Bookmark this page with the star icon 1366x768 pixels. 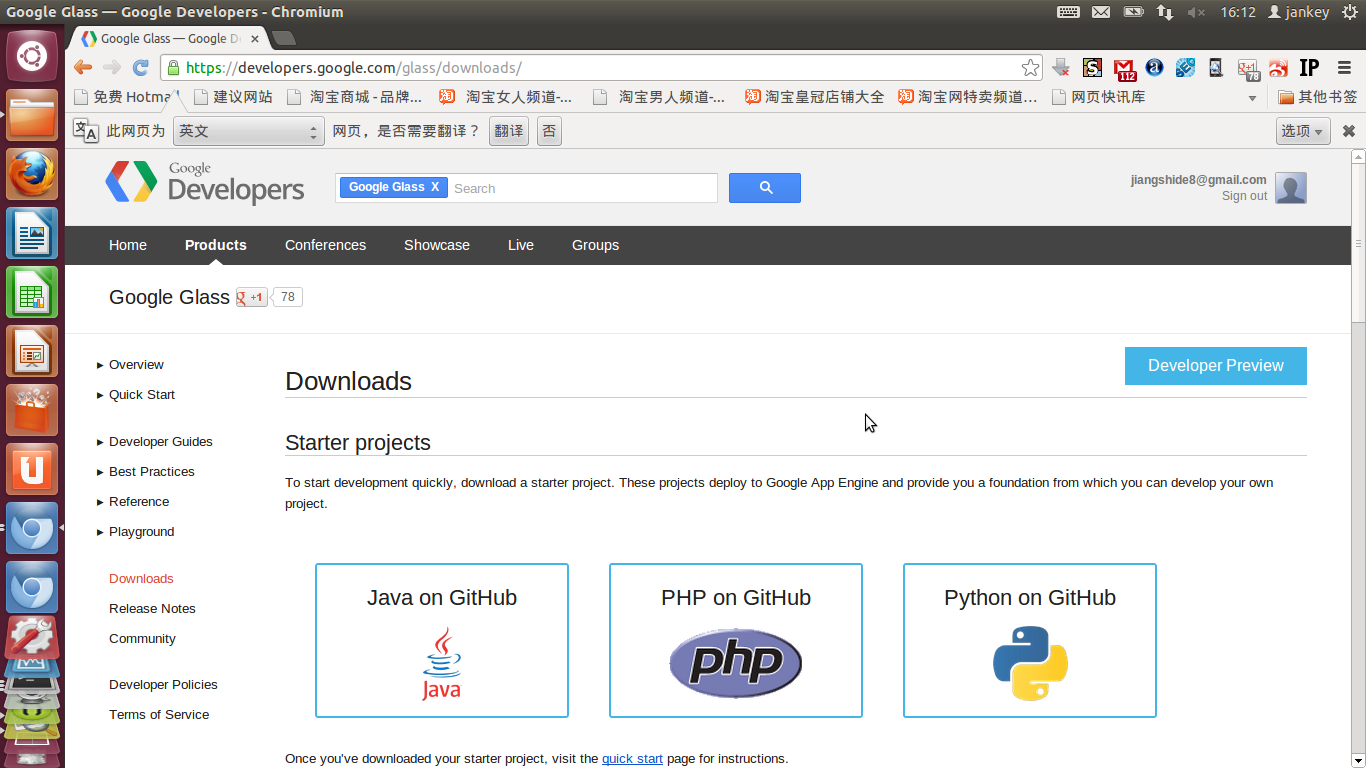(x=1030, y=68)
